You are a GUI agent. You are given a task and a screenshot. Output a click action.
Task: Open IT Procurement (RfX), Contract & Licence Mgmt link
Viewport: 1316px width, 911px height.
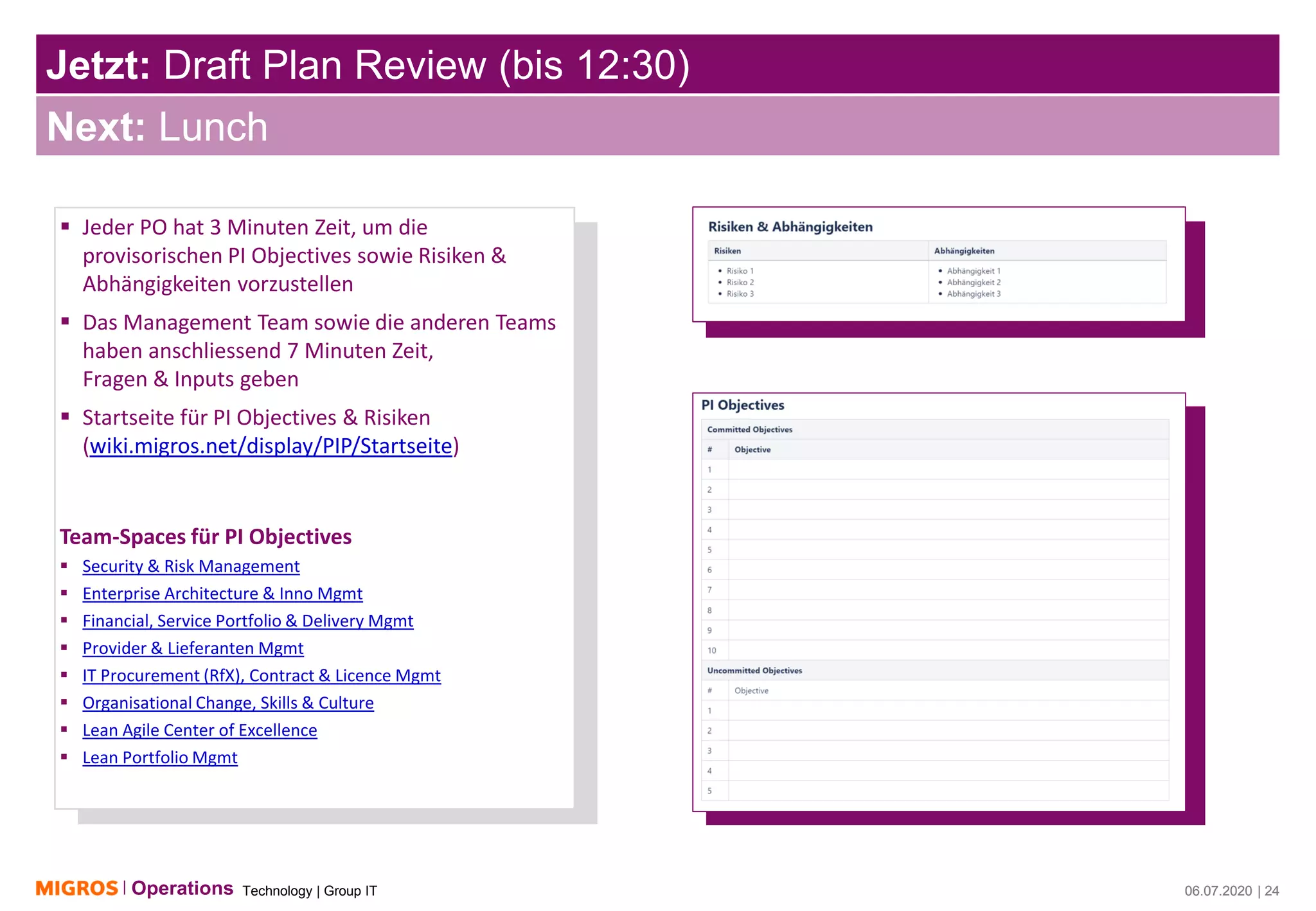[262, 676]
